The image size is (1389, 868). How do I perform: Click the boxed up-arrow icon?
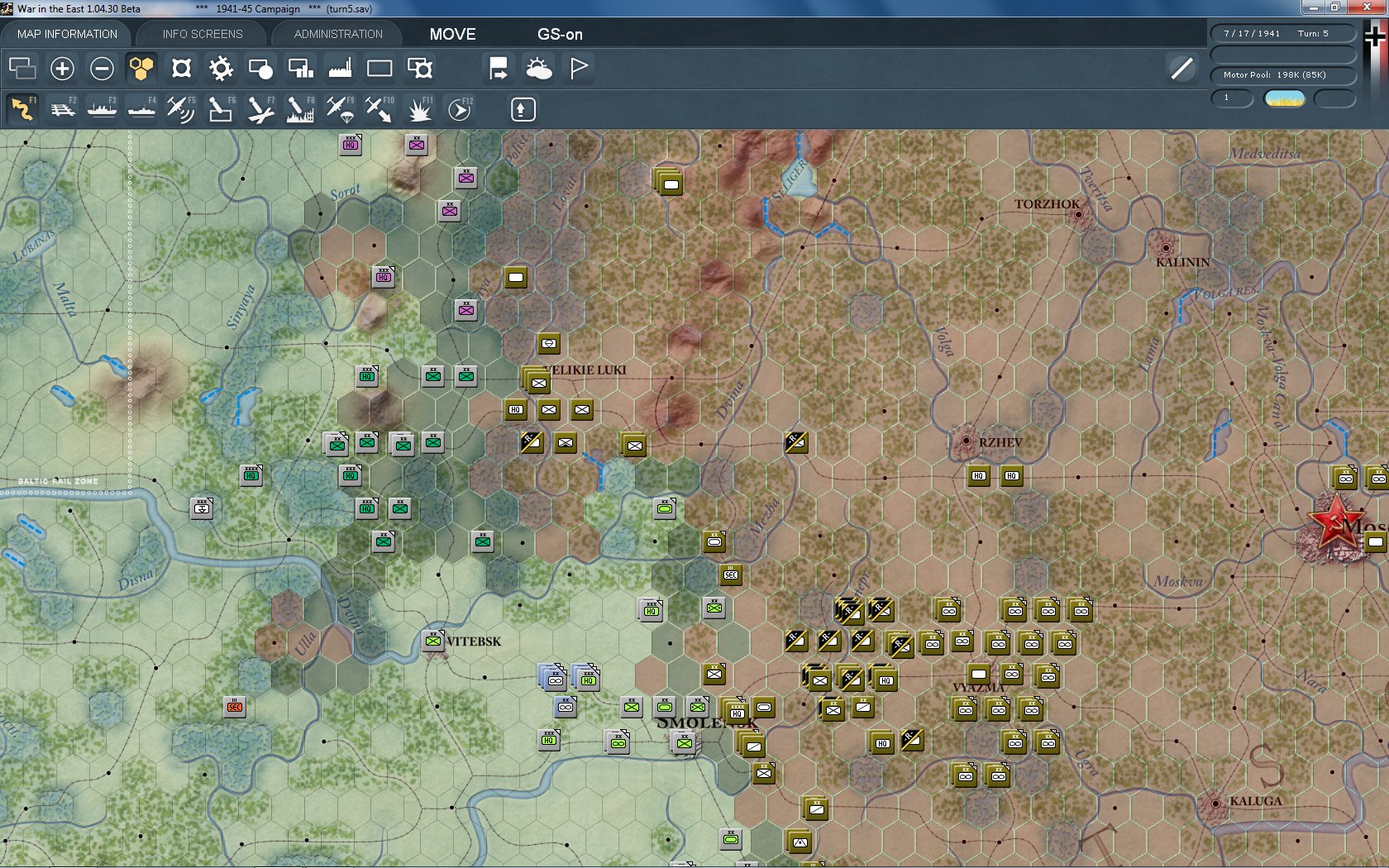click(523, 109)
